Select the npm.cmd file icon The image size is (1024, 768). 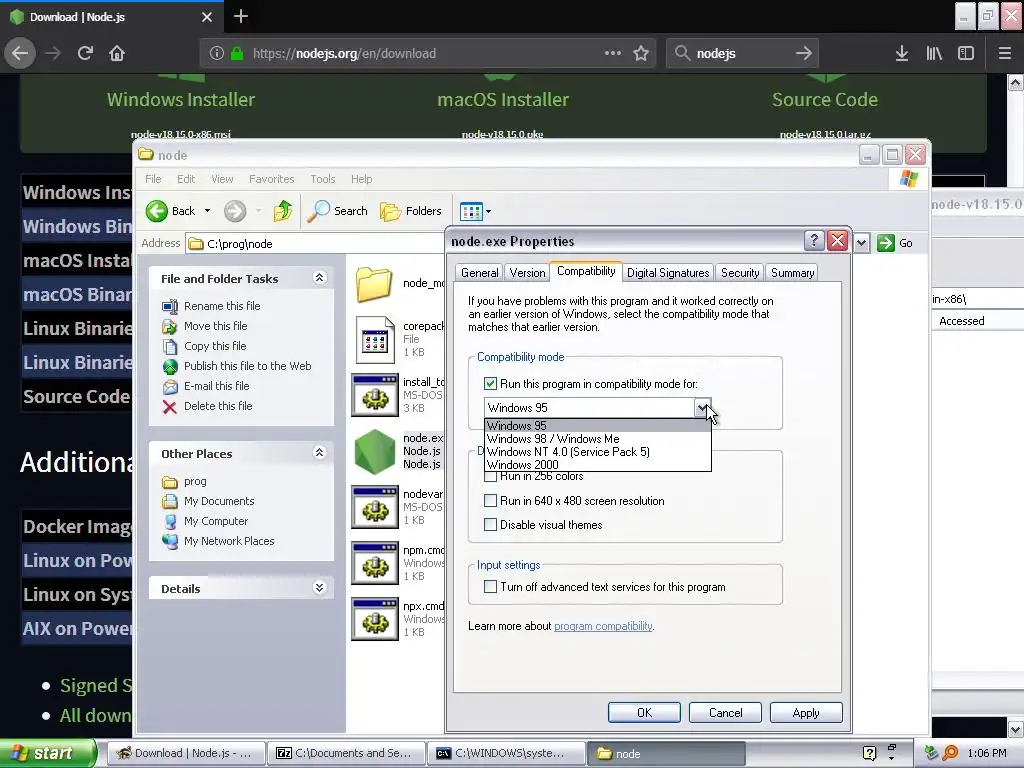[x=375, y=563]
